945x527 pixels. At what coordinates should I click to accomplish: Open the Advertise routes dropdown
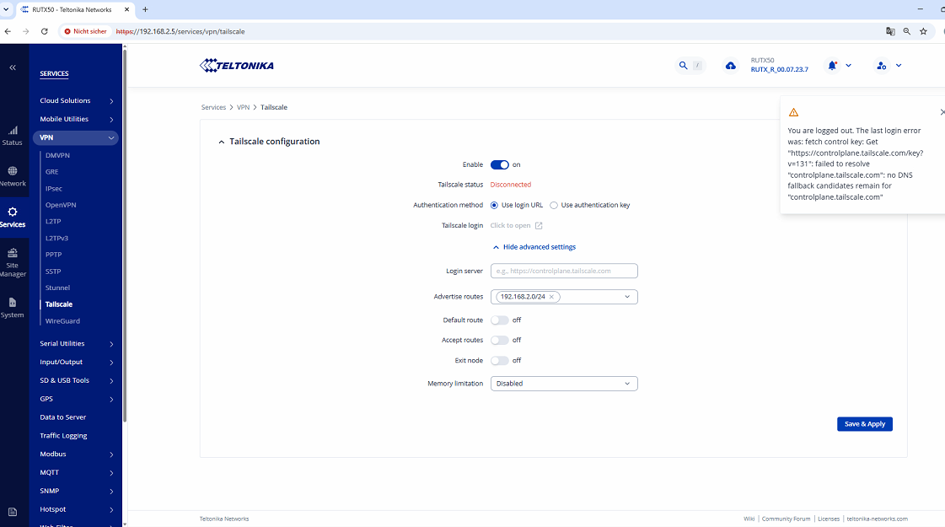[x=627, y=297]
